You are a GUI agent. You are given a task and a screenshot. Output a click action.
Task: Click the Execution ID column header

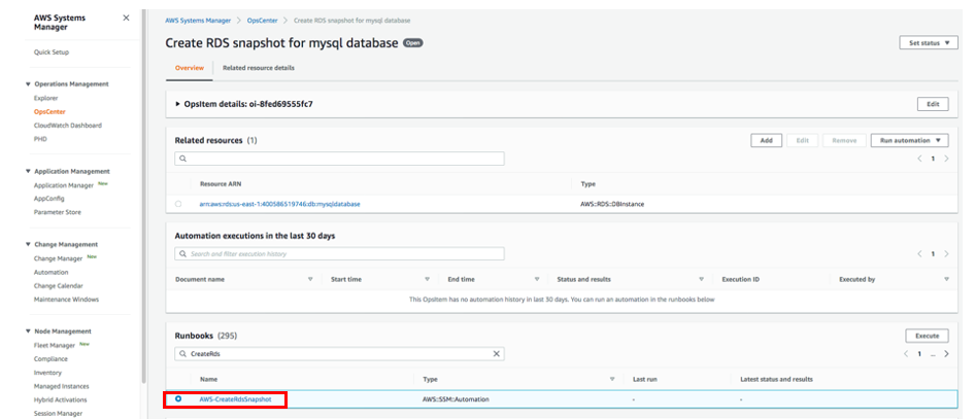[740, 279]
